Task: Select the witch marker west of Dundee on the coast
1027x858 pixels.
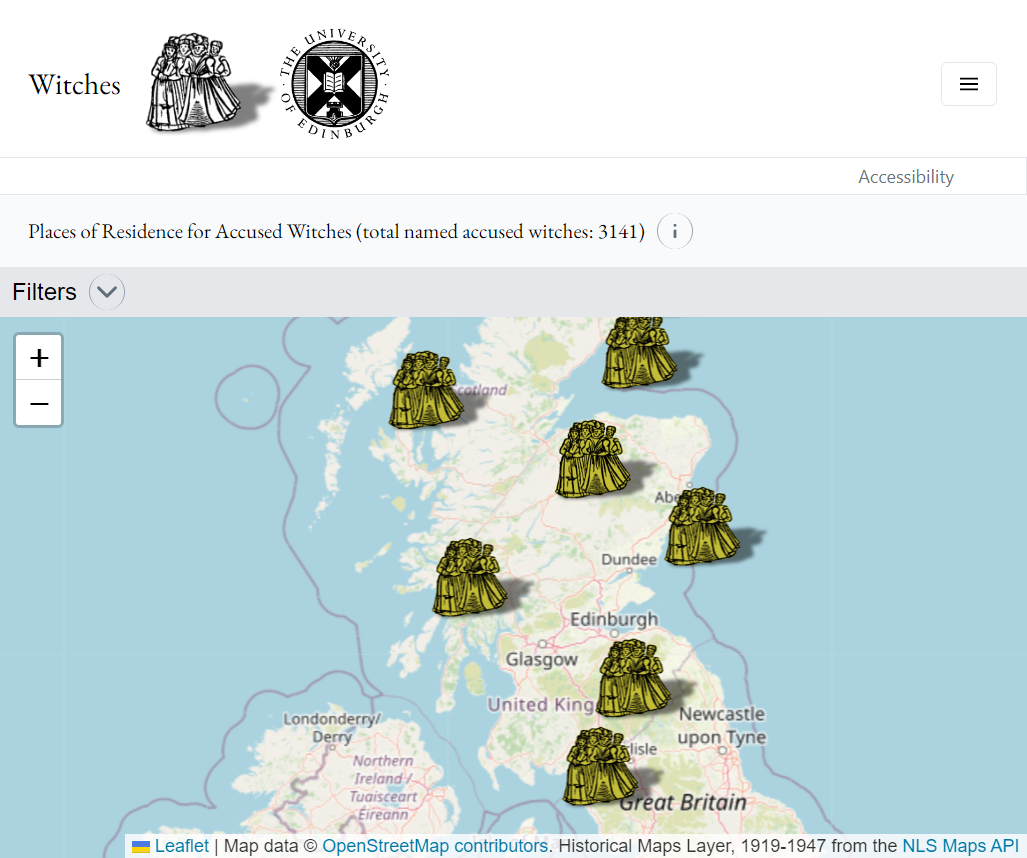Action: pos(470,578)
